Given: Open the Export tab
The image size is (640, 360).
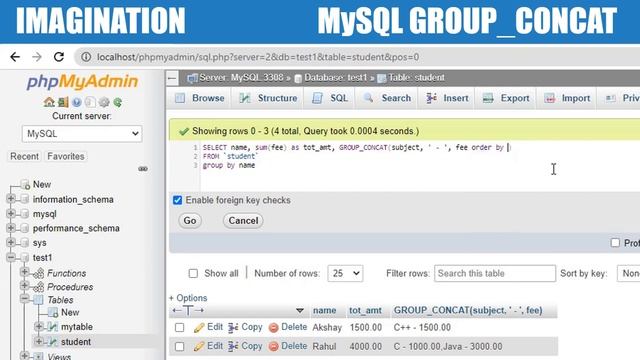Looking at the screenshot, I should [x=506, y=98].
